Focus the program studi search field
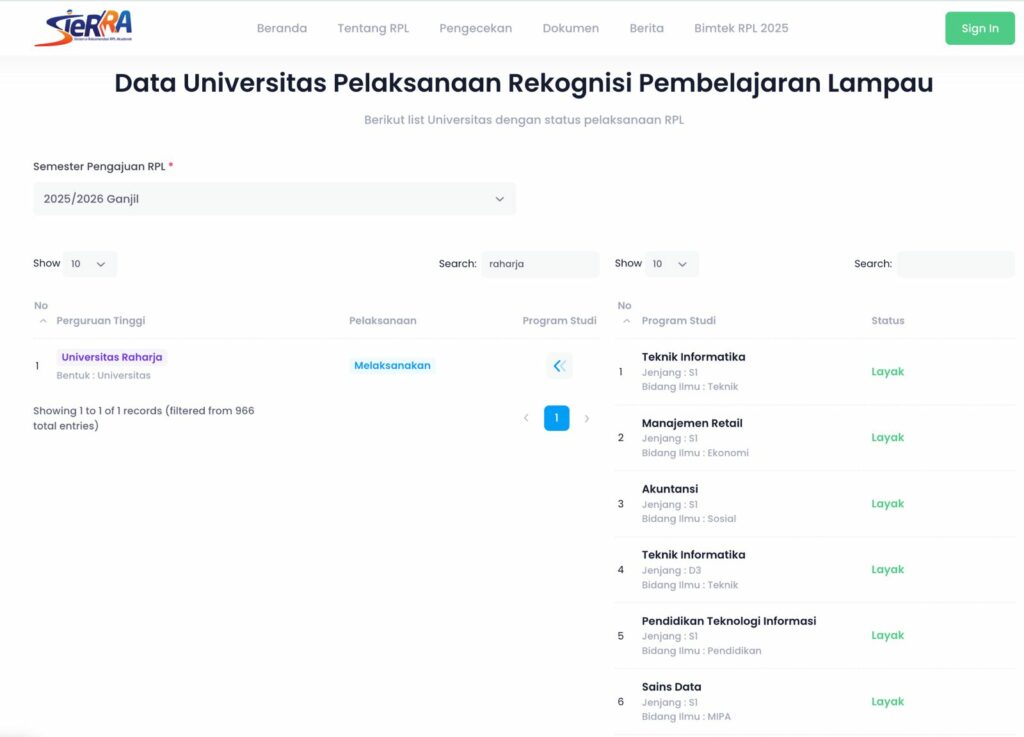The width and height of the screenshot is (1024, 737). 955,264
